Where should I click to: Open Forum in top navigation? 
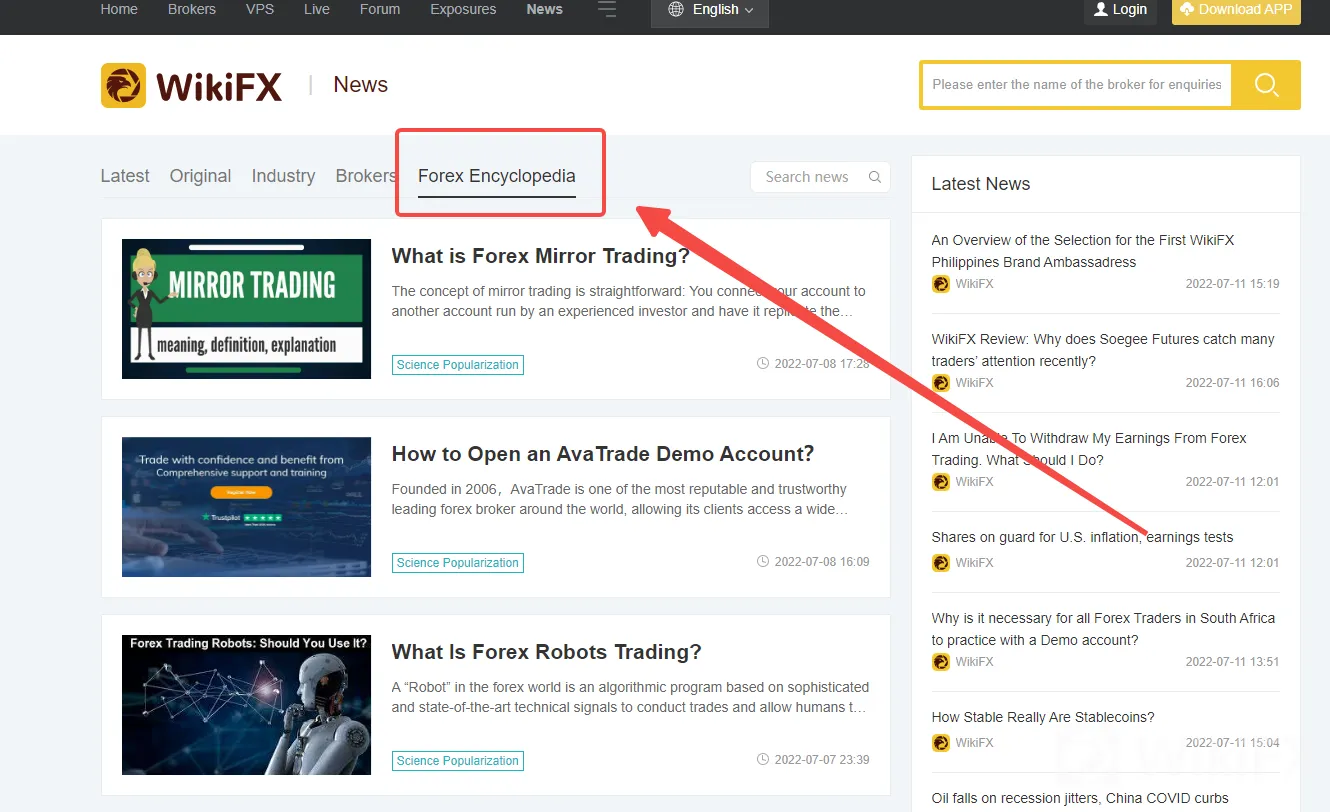coord(380,9)
